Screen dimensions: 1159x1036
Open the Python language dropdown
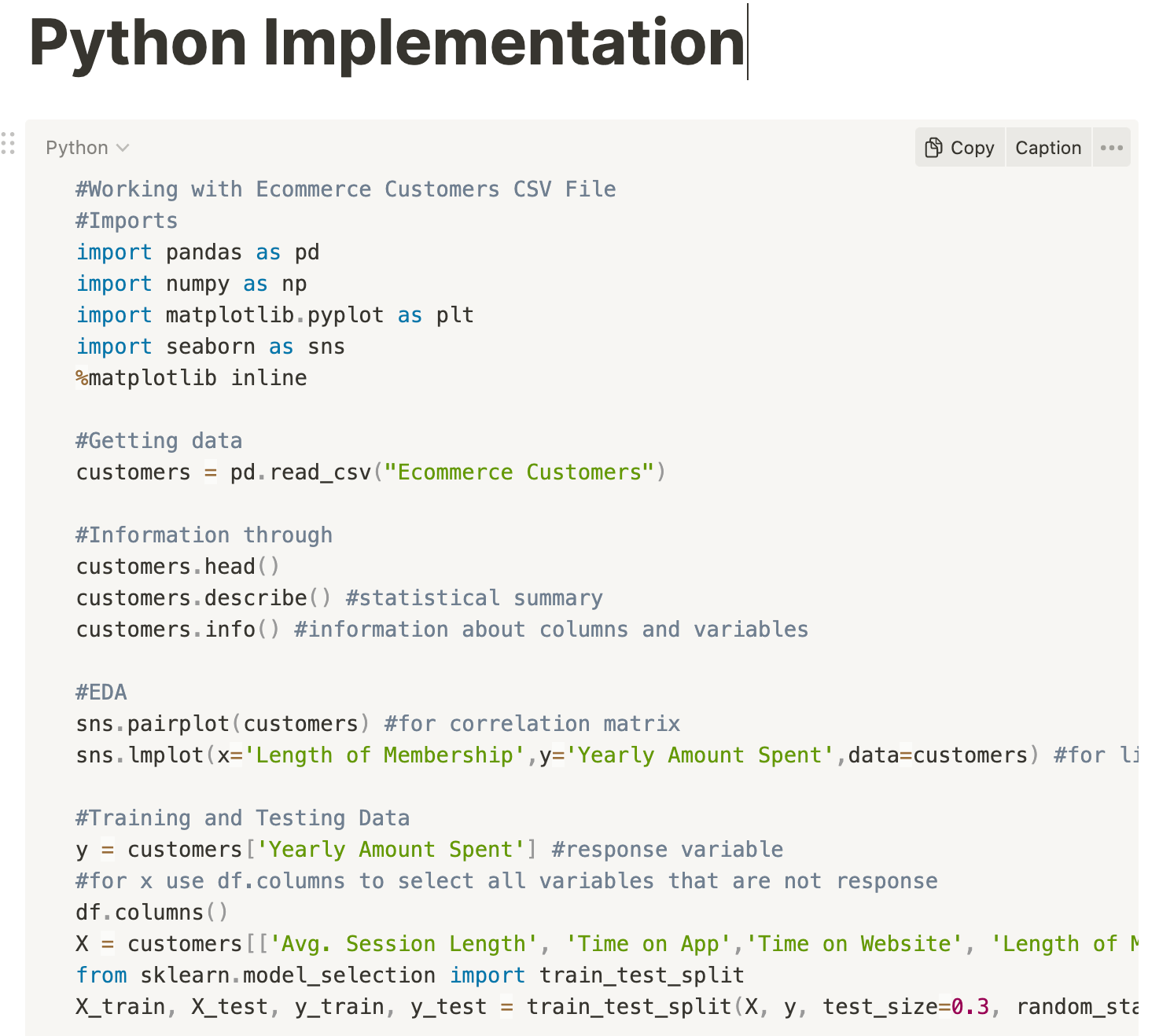tap(87, 148)
